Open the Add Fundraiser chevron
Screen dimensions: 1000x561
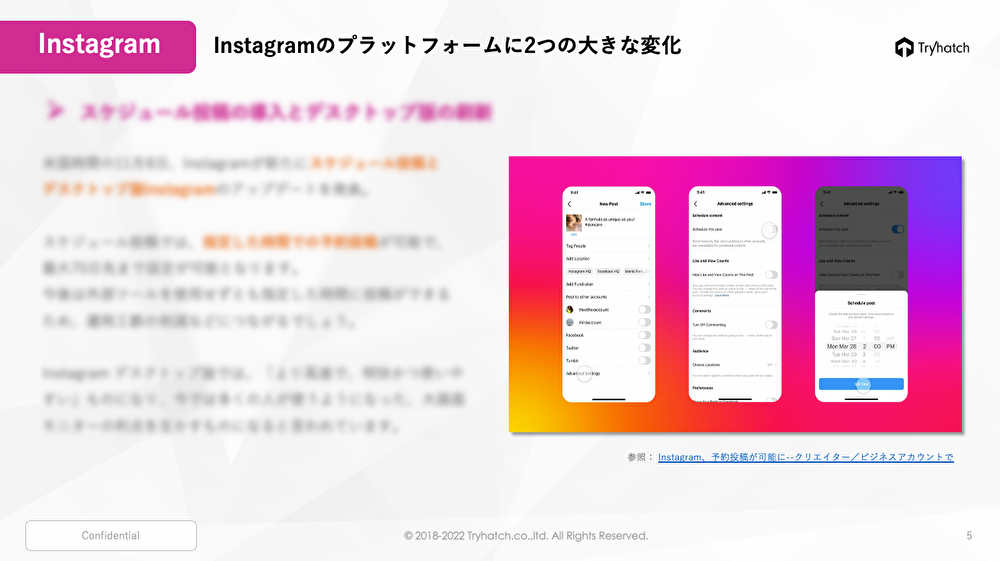[x=649, y=284]
